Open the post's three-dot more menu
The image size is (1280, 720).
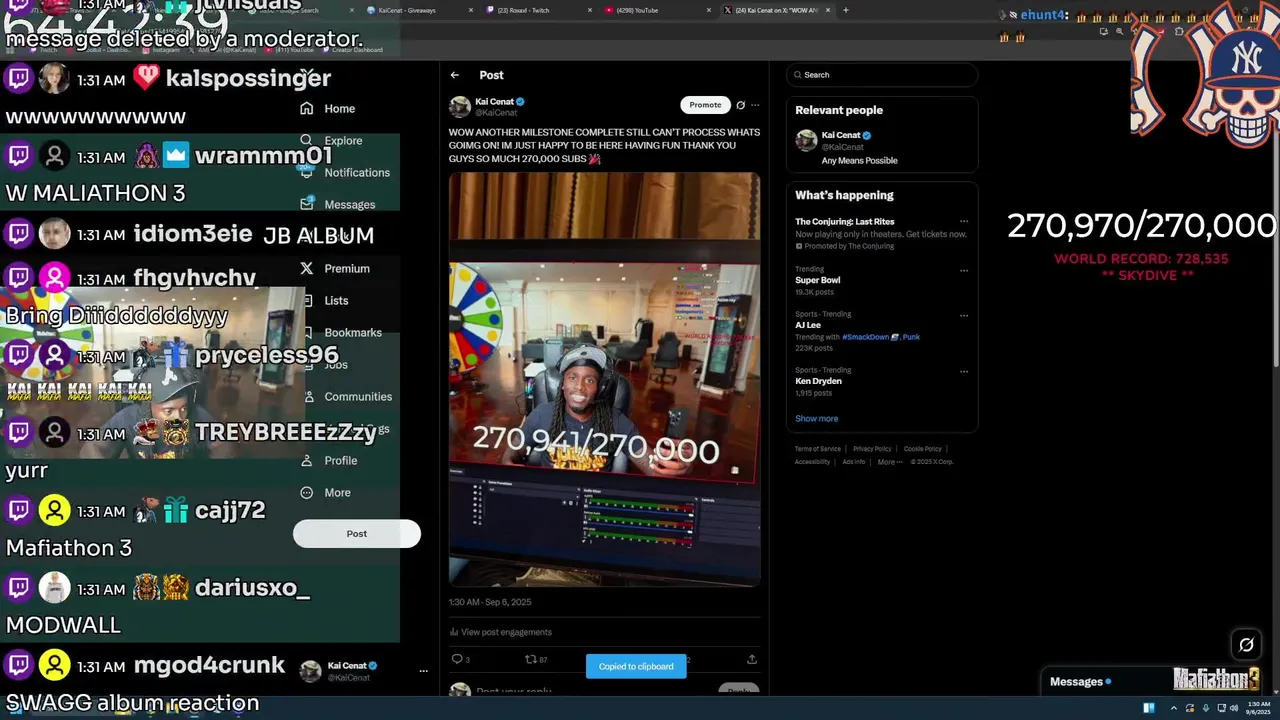[755, 105]
